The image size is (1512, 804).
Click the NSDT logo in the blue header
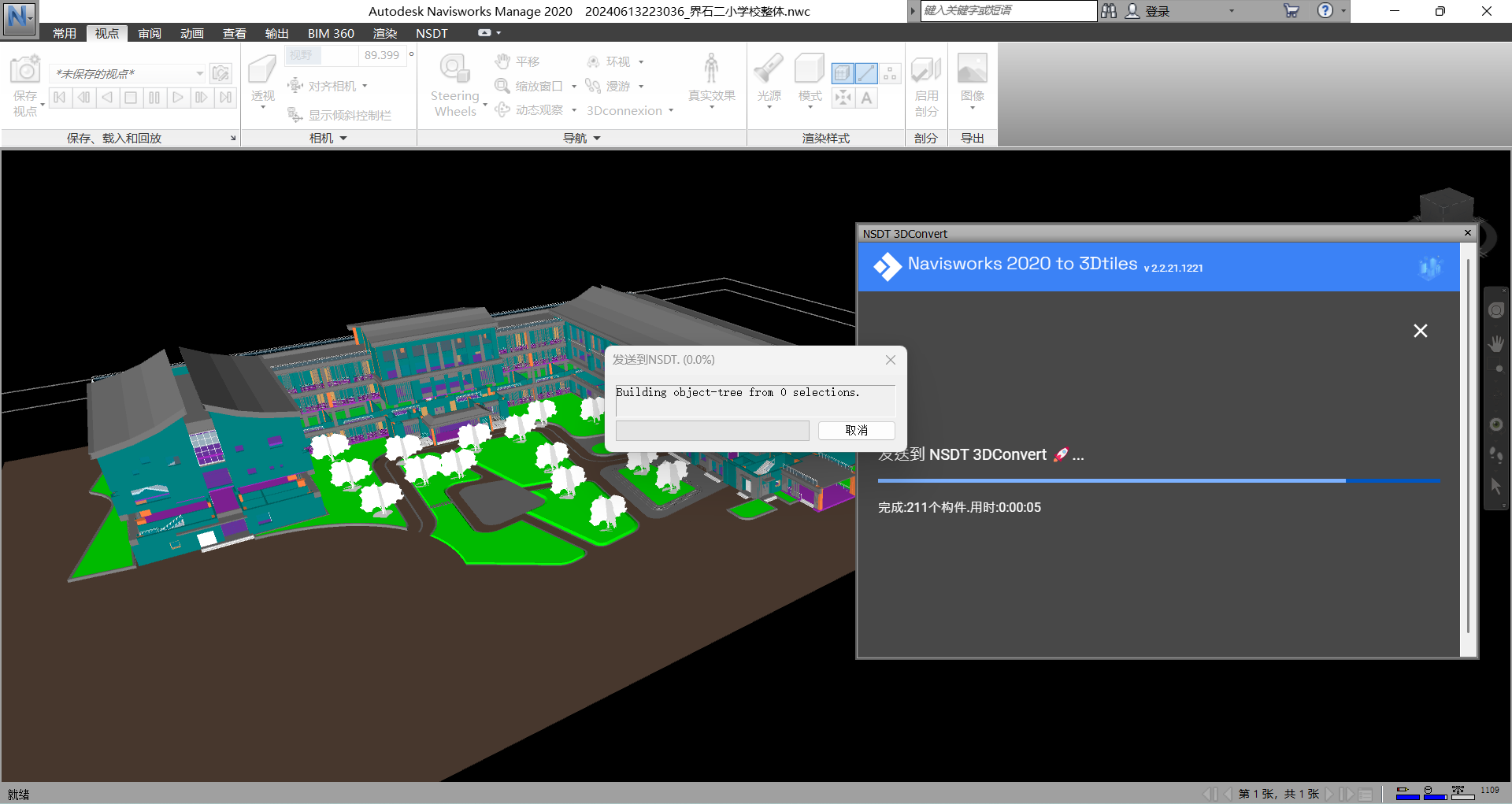888,267
